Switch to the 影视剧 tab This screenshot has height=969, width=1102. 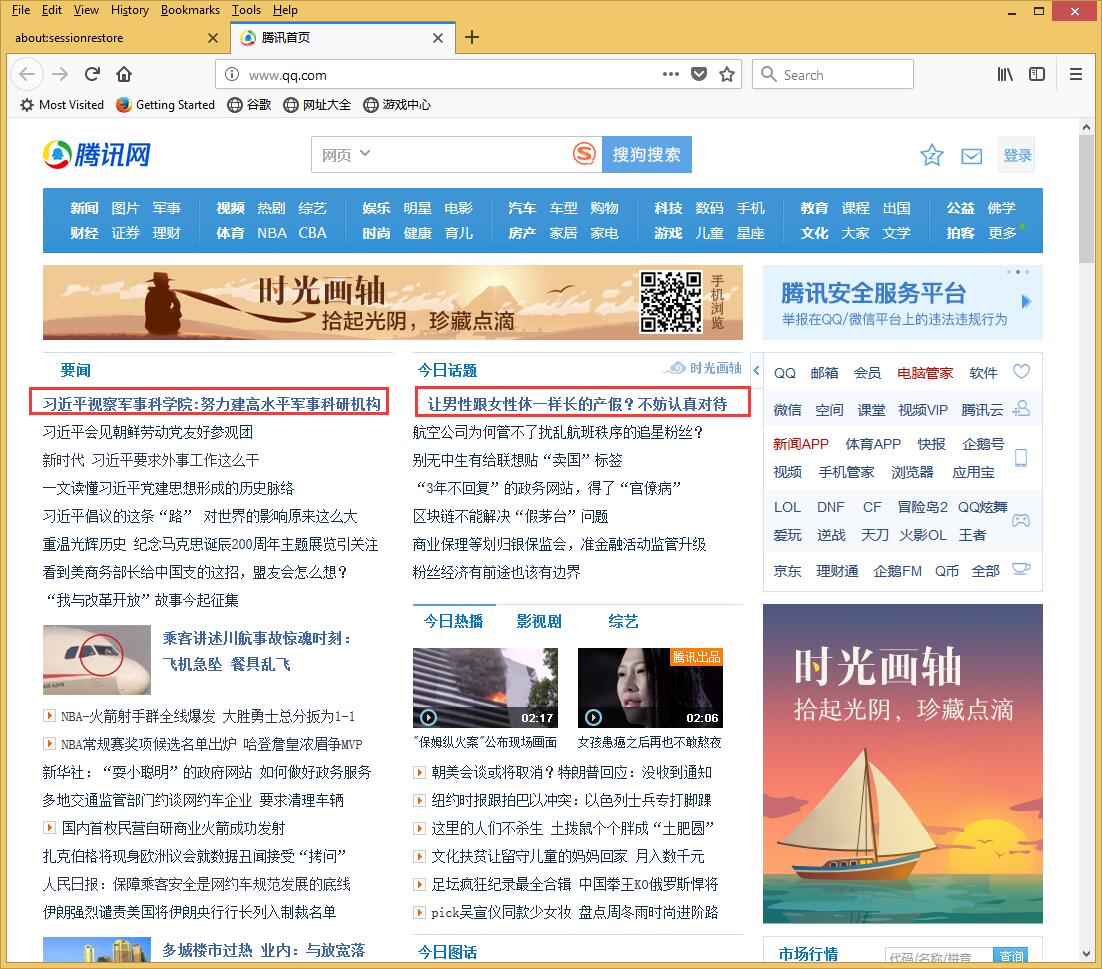point(539,621)
